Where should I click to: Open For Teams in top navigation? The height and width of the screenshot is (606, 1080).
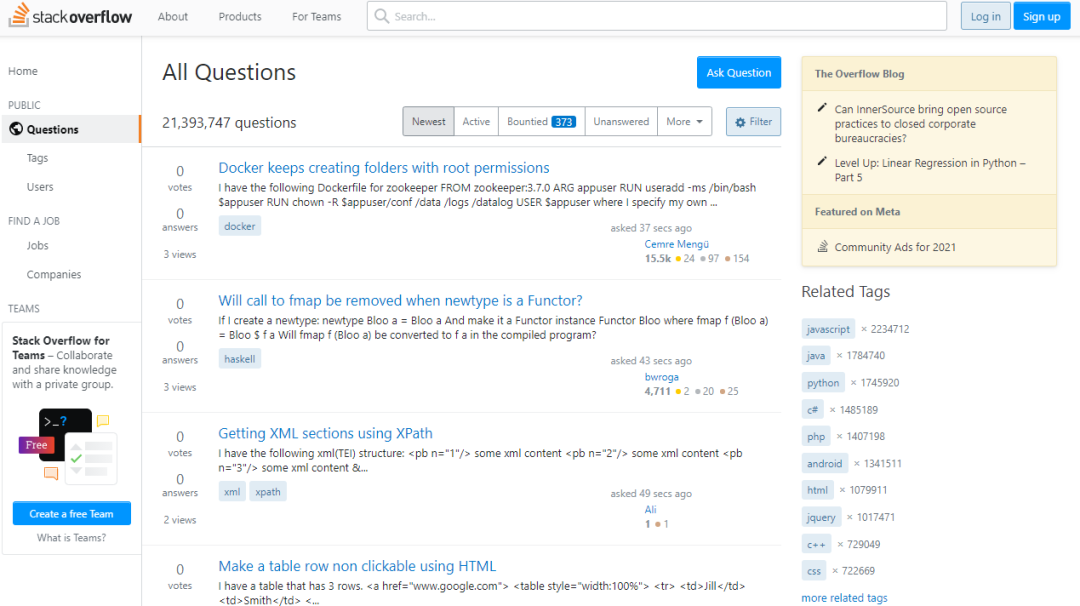tap(316, 17)
